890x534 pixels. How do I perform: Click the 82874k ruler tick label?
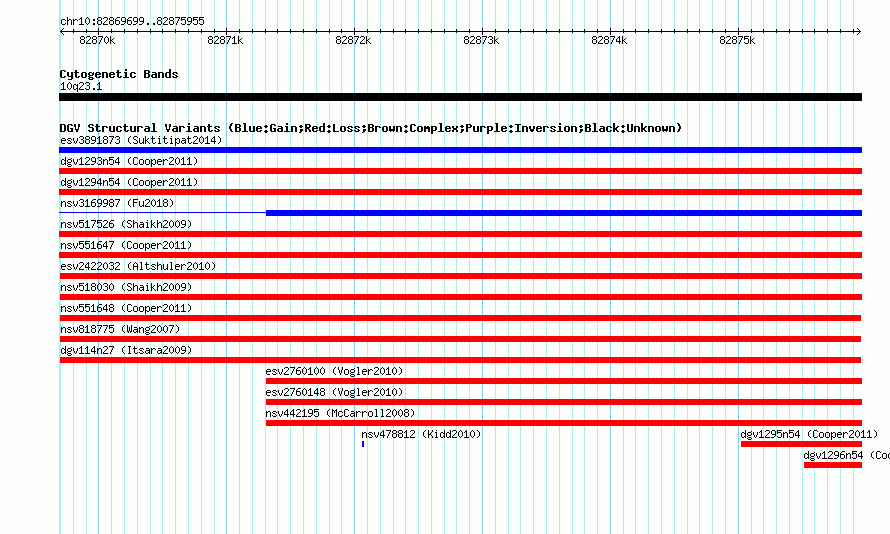[x=609, y=40]
